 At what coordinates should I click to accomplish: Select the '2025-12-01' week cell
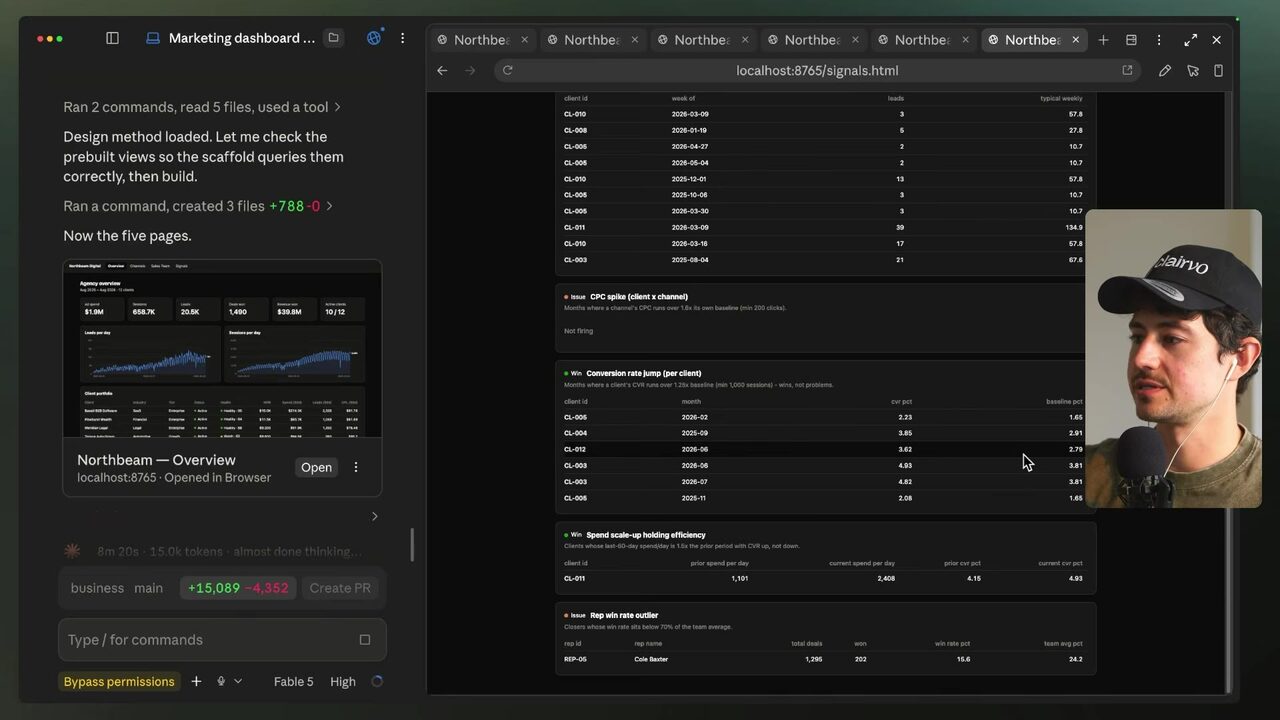pyautogui.click(x=689, y=179)
